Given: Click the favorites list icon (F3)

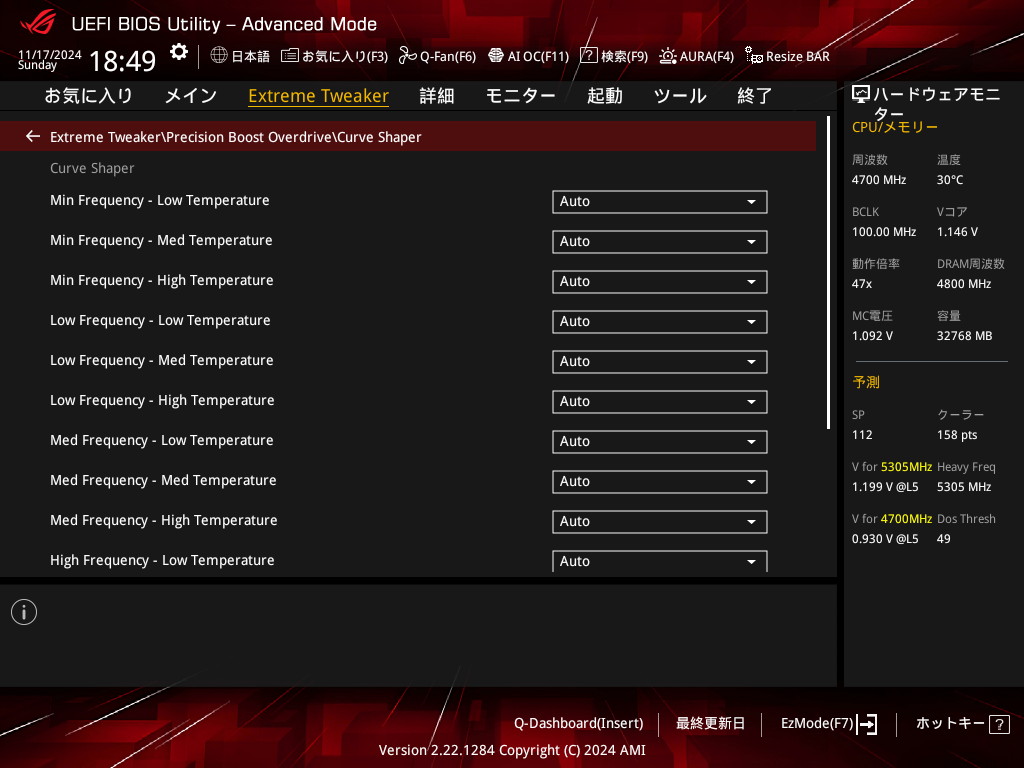Looking at the screenshot, I should pos(290,56).
